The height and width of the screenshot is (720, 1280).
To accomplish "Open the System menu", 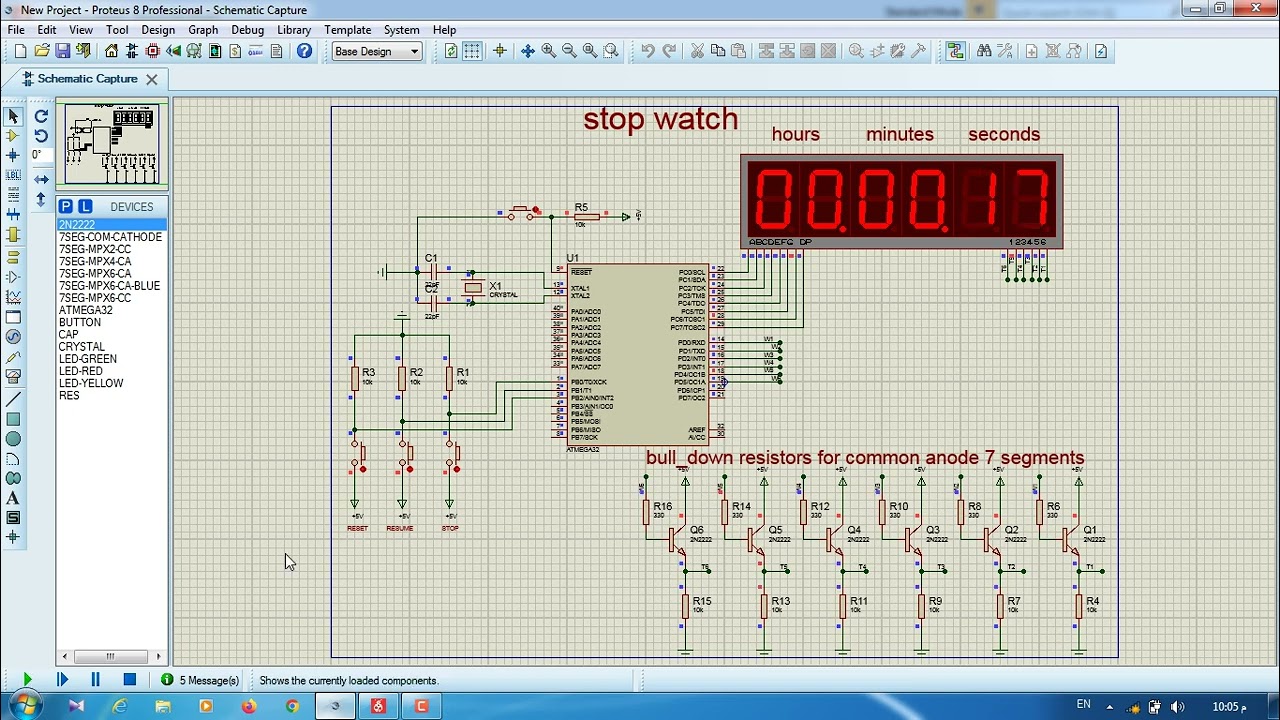I will coord(402,30).
